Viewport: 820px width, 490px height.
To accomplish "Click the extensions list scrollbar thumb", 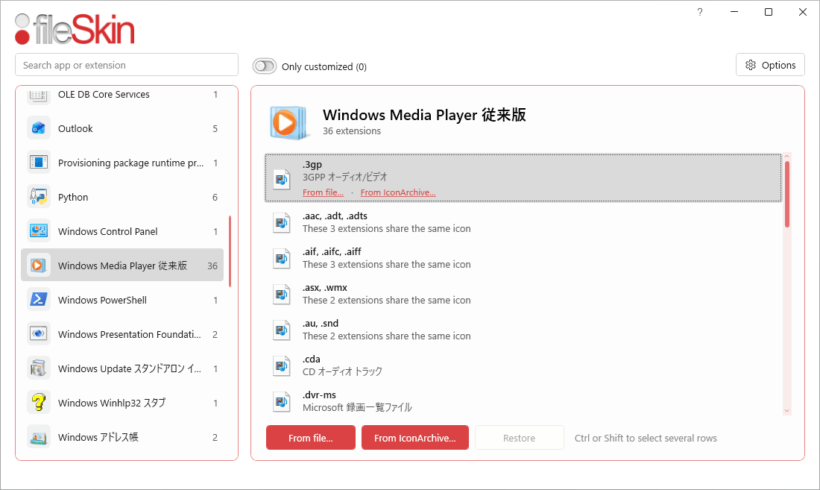I will click(x=787, y=194).
